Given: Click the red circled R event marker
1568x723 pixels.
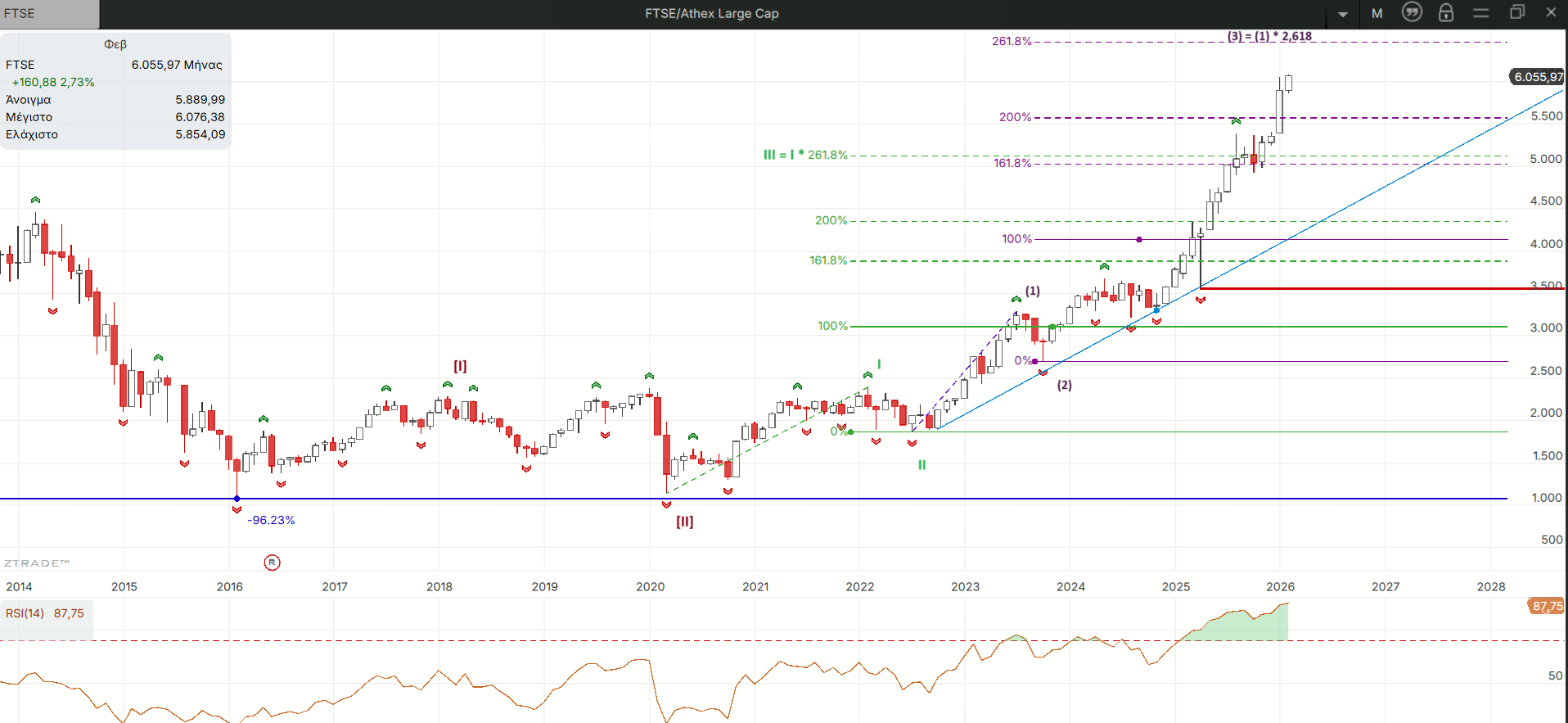Looking at the screenshot, I should pos(273,563).
